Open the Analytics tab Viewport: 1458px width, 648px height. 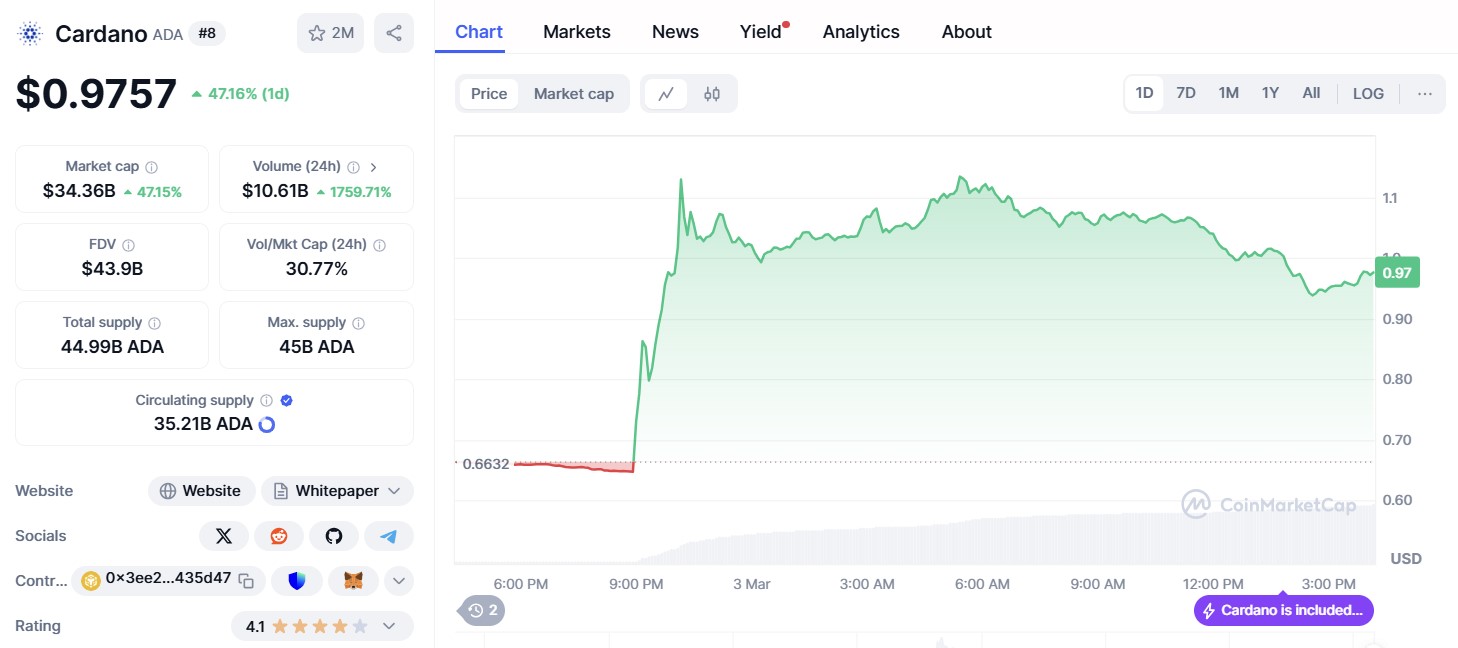861,31
